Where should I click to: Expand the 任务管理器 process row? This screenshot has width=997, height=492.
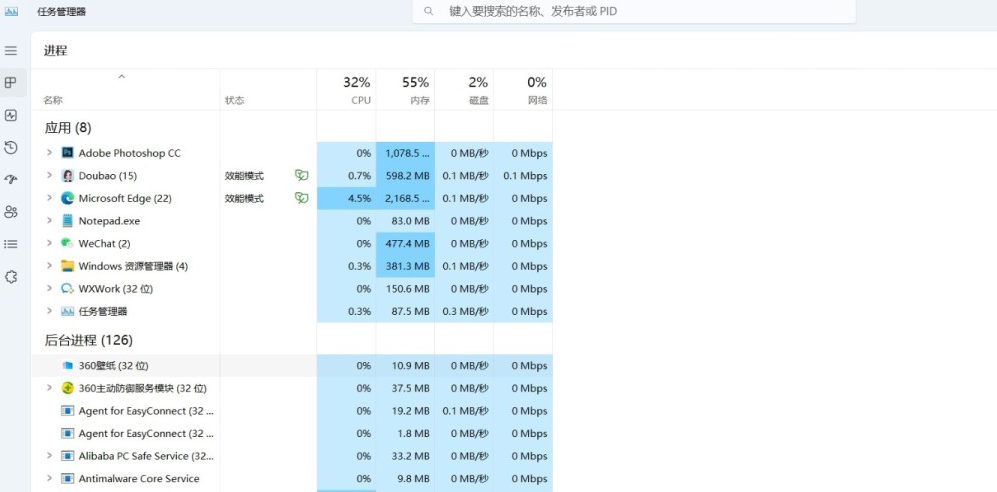click(49, 311)
